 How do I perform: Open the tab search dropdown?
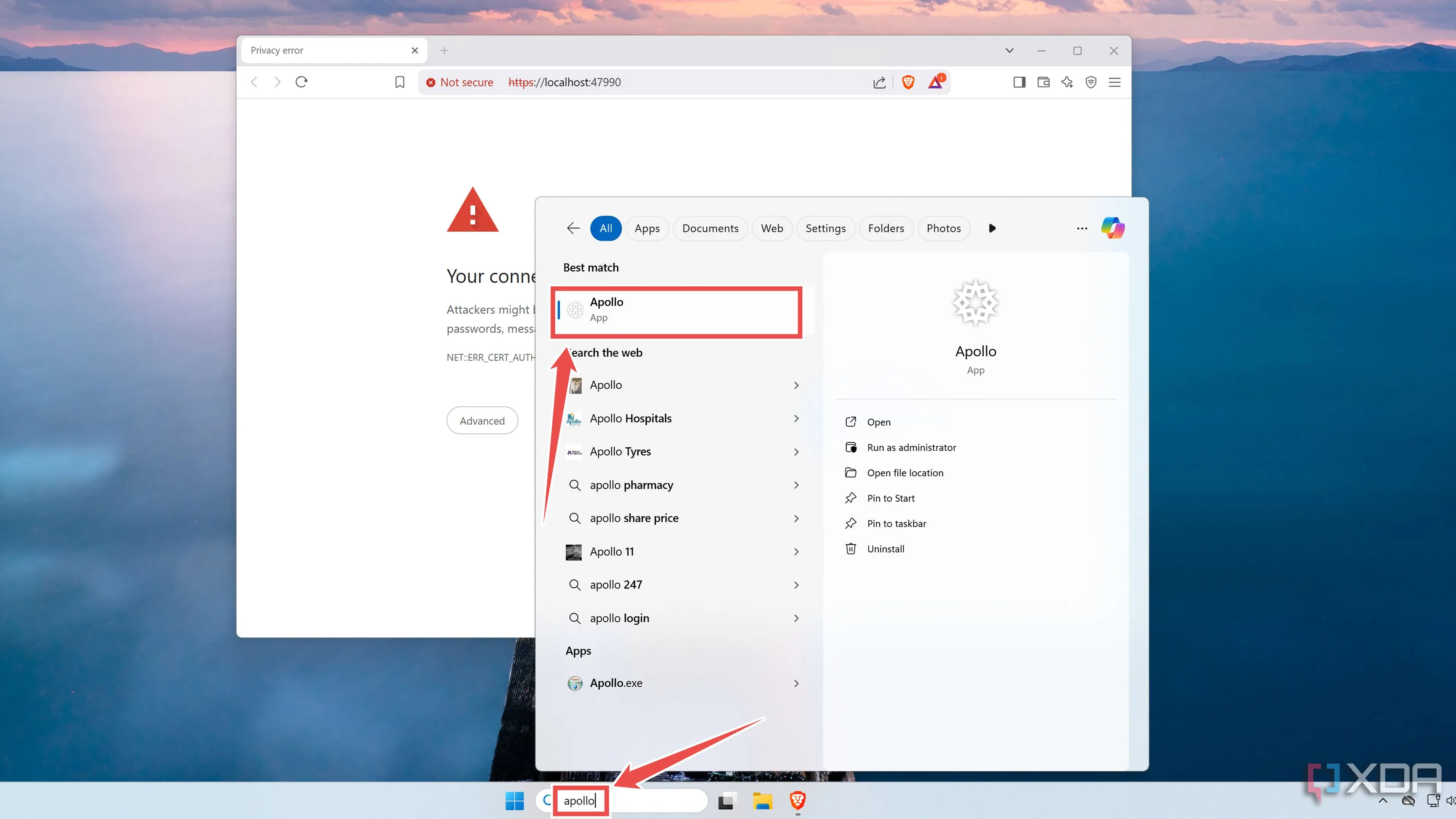[1009, 50]
